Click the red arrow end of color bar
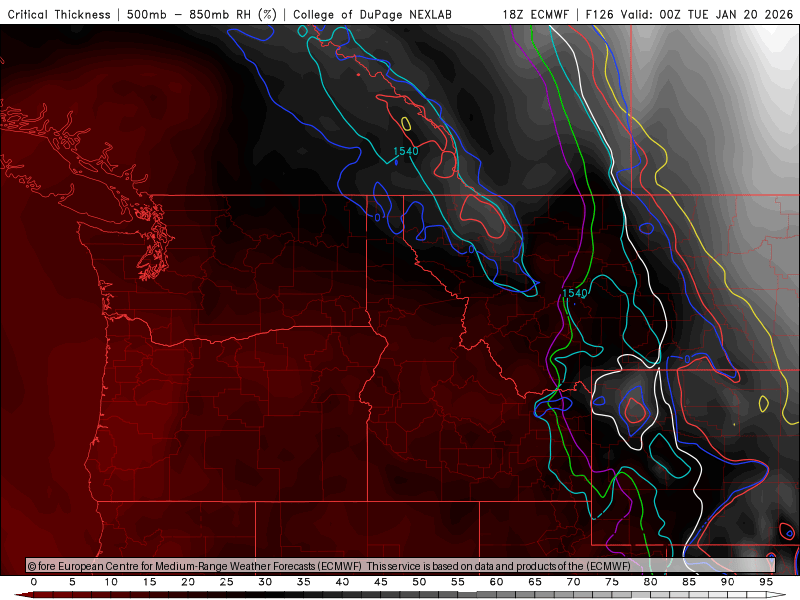This screenshot has width=800, height=600. [23, 595]
